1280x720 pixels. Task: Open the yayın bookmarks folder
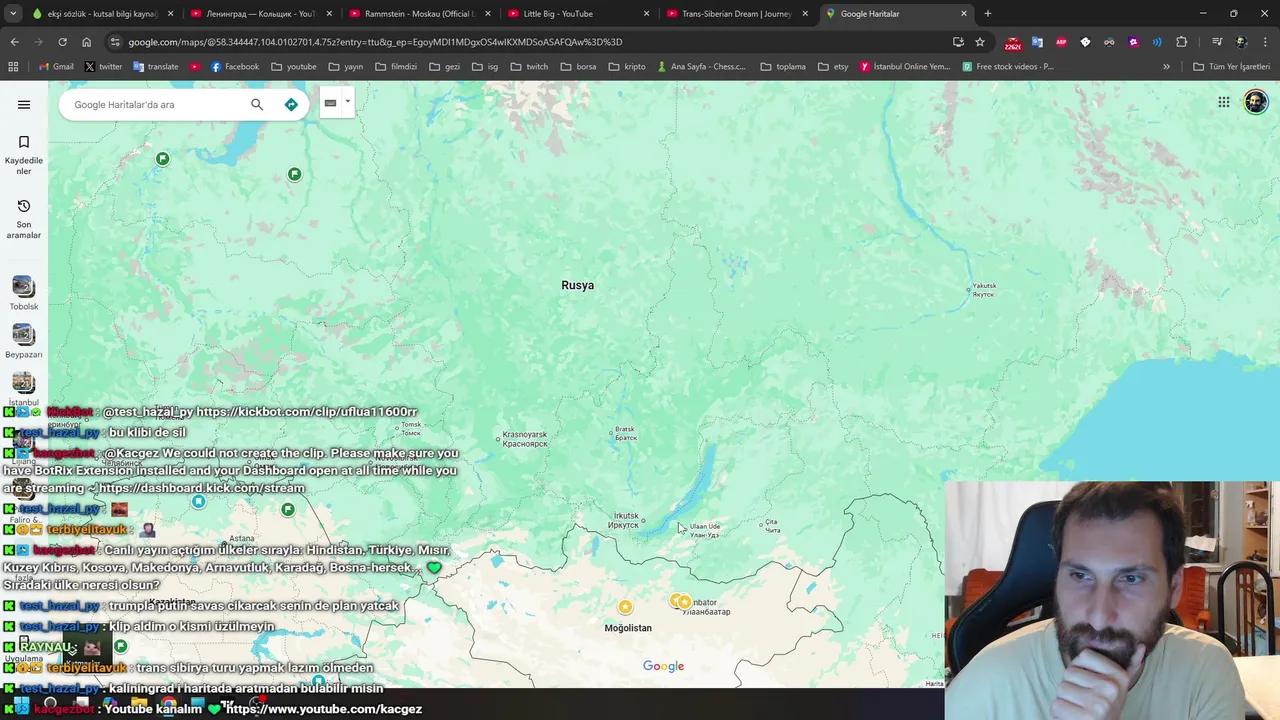[345, 67]
